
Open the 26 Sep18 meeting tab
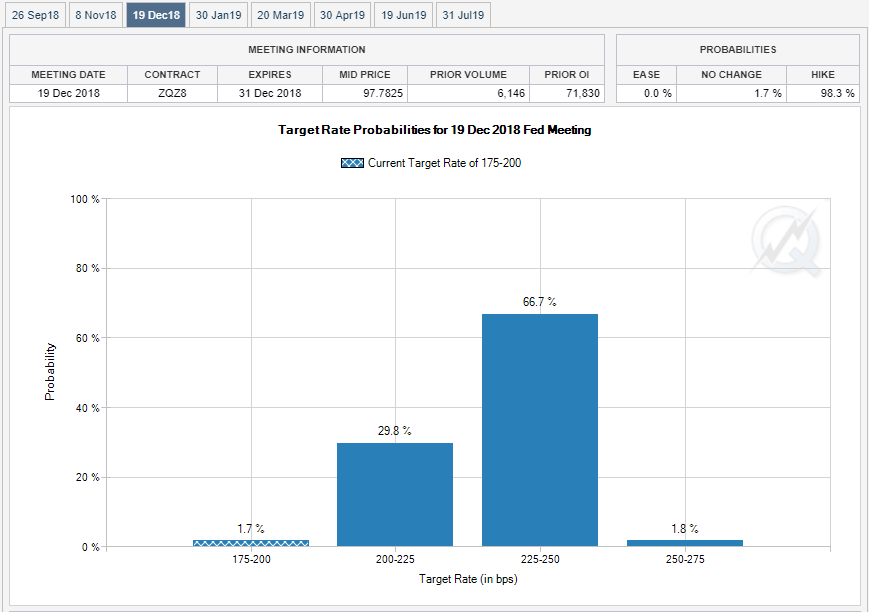click(x=35, y=15)
